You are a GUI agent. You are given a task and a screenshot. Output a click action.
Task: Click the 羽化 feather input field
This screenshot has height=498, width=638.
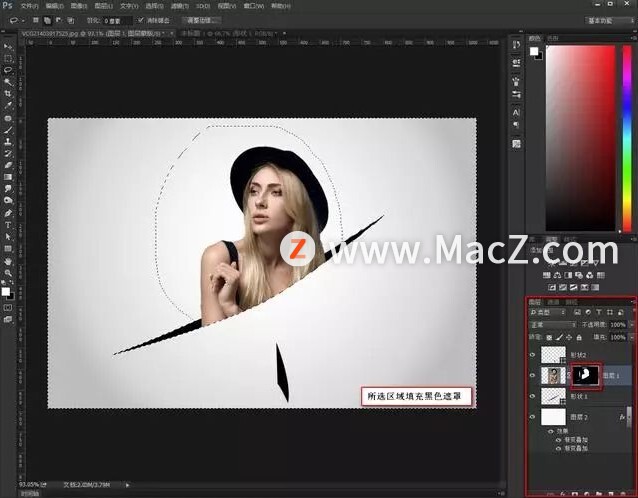pos(117,20)
